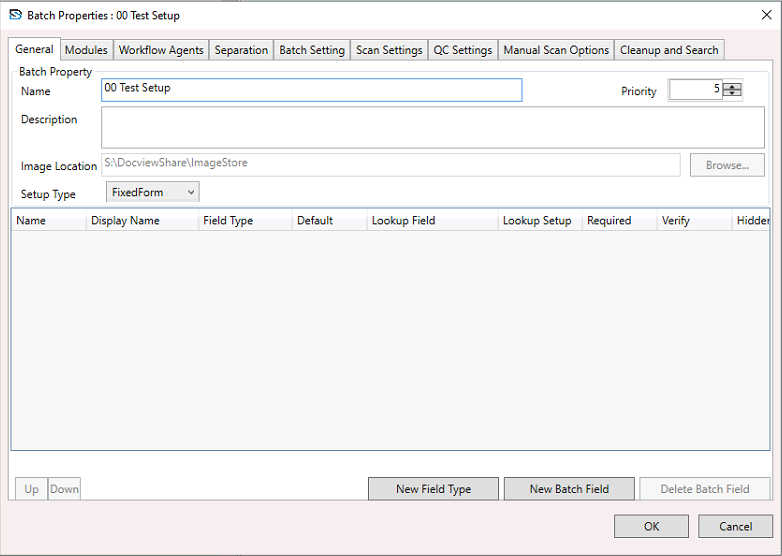
Task: Increase Priority with the up spinner arrow
Action: pyautogui.click(x=733, y=86)
